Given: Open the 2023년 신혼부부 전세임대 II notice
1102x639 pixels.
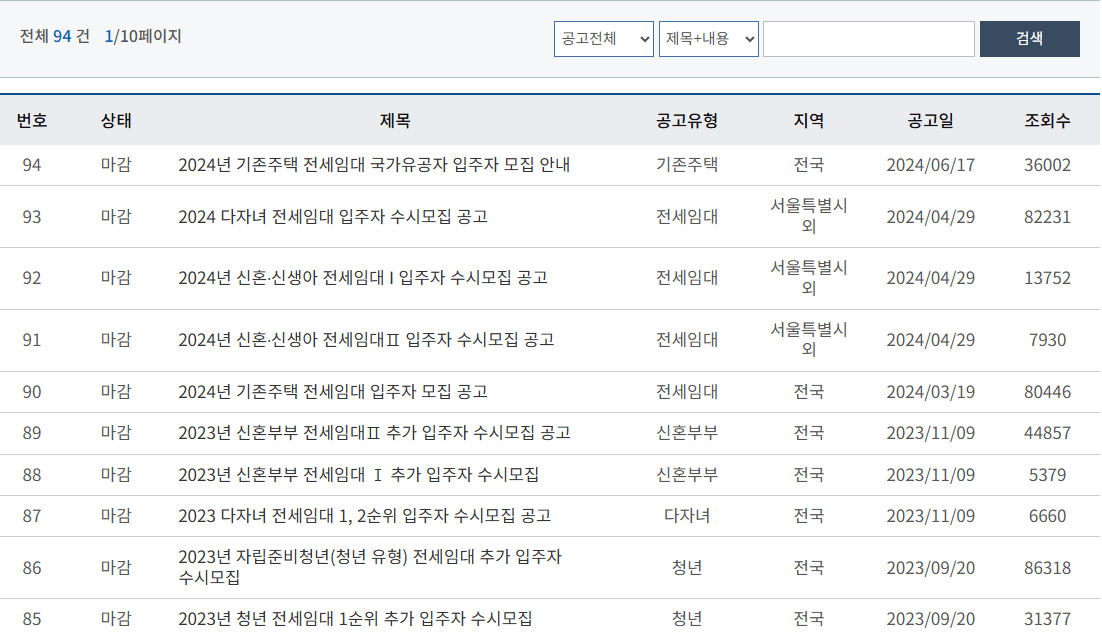Looking at the screenshot, I should click(x=374, y=433).
